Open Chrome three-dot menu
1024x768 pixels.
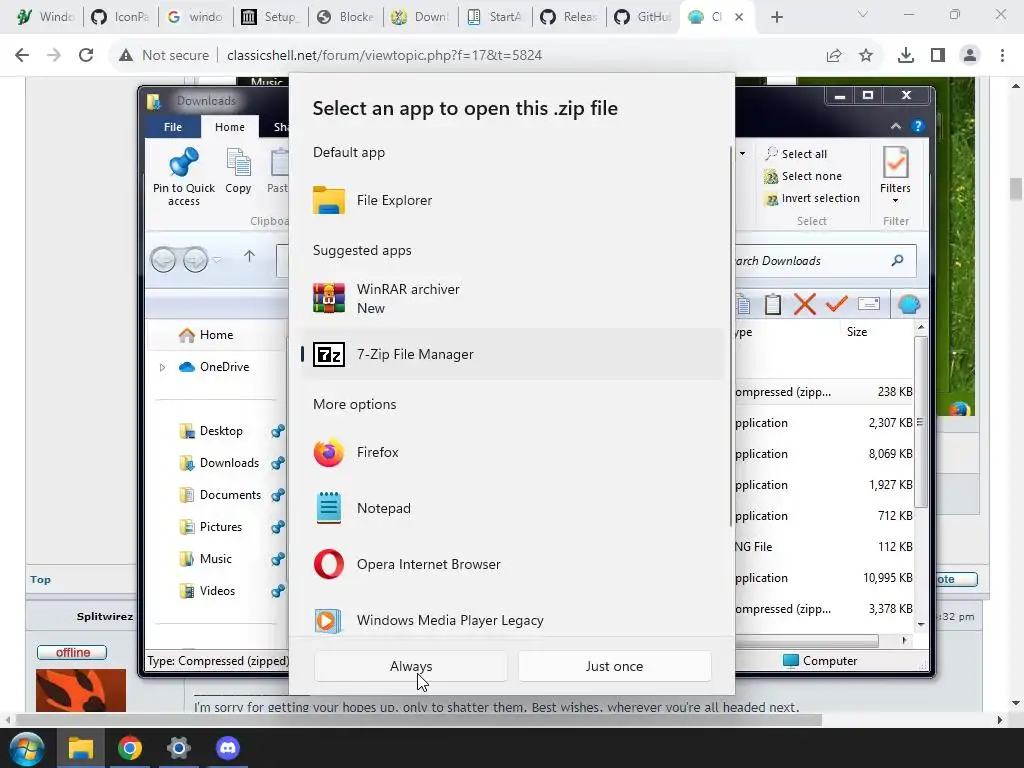(x=1002, y=56)
